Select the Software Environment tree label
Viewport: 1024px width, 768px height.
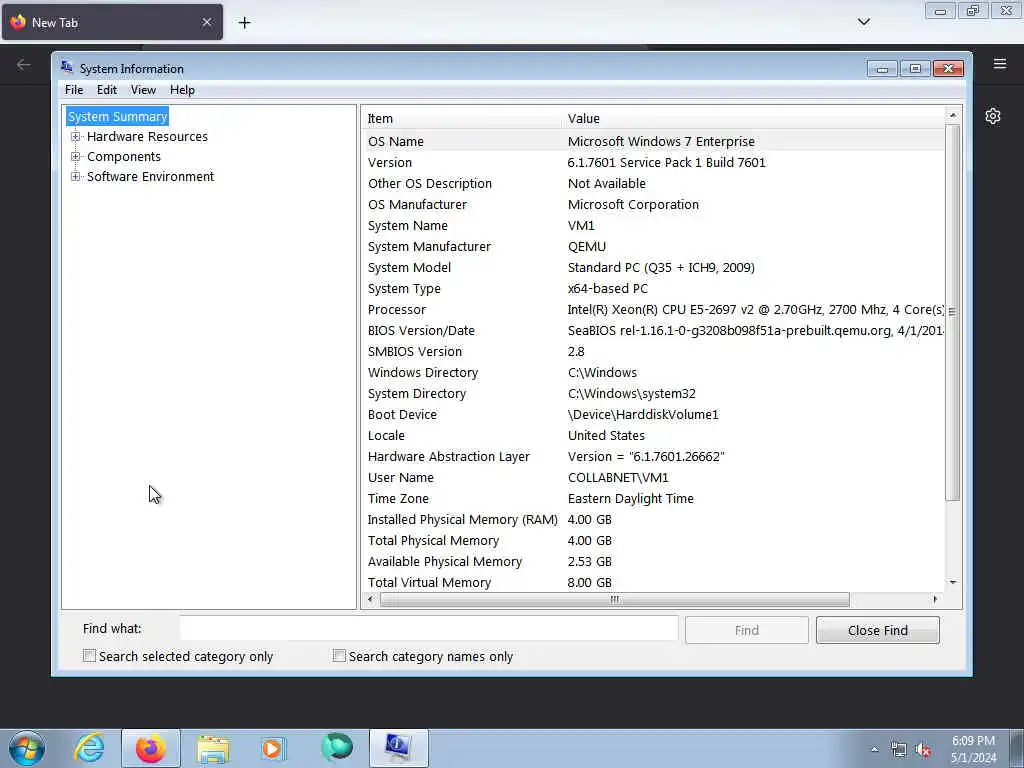[150, 176]
